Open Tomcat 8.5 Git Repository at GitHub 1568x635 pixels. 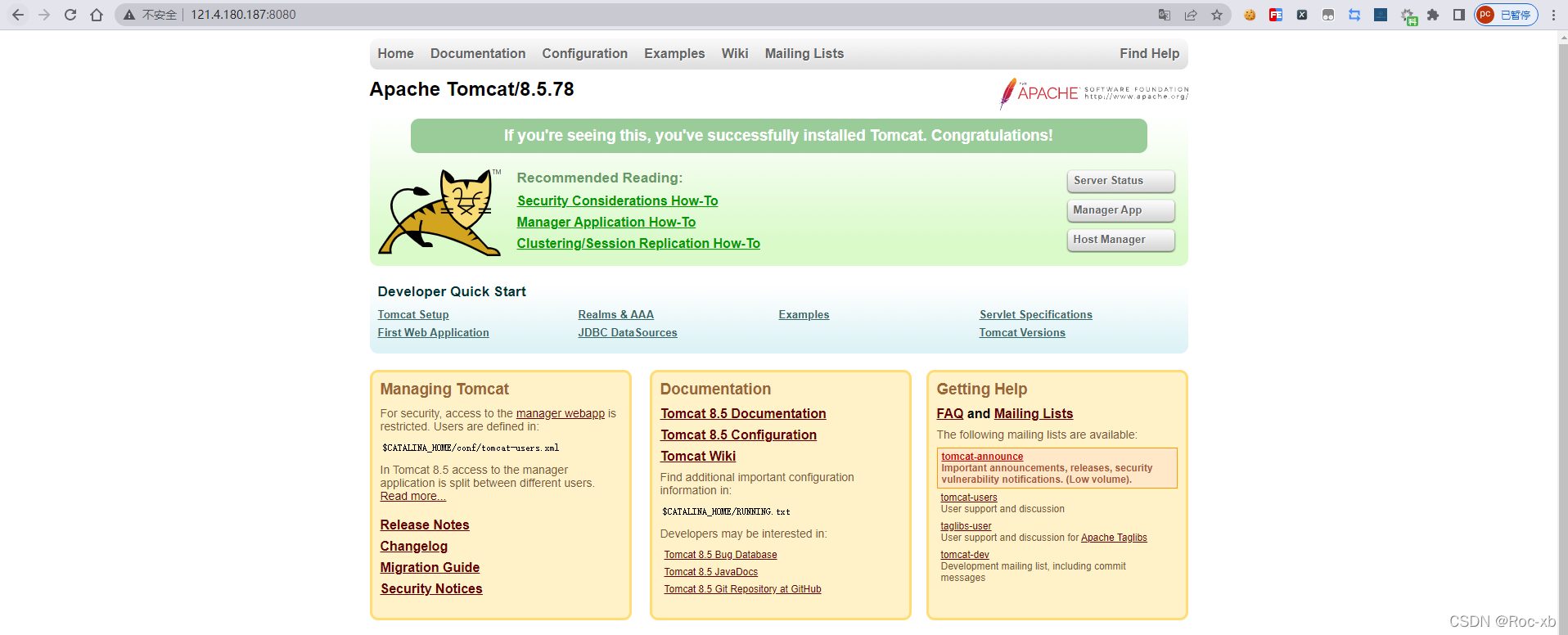(742, 589)
